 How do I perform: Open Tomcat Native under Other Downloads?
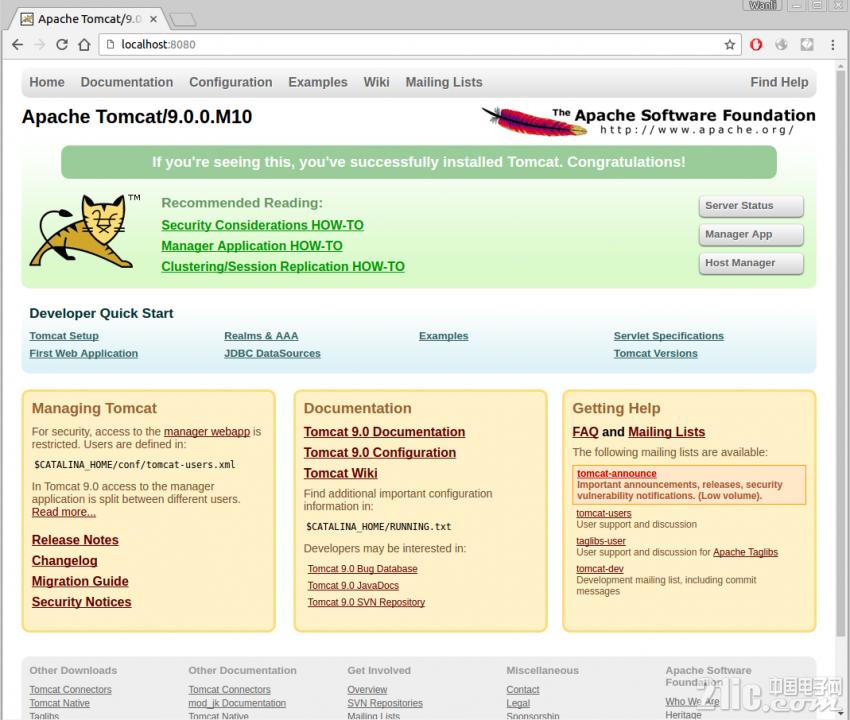click(x=60, y=703)
